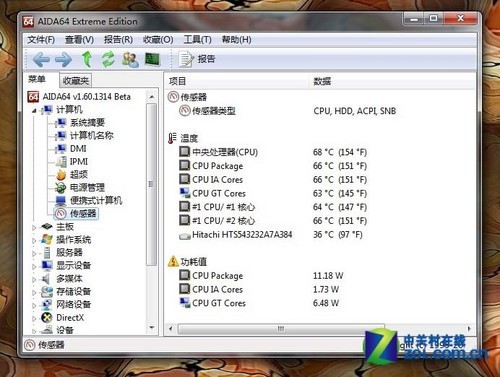This screenshot has width=500, height=377.
Task: Collapse the 计算机 tree node
Action: [34, 111]
